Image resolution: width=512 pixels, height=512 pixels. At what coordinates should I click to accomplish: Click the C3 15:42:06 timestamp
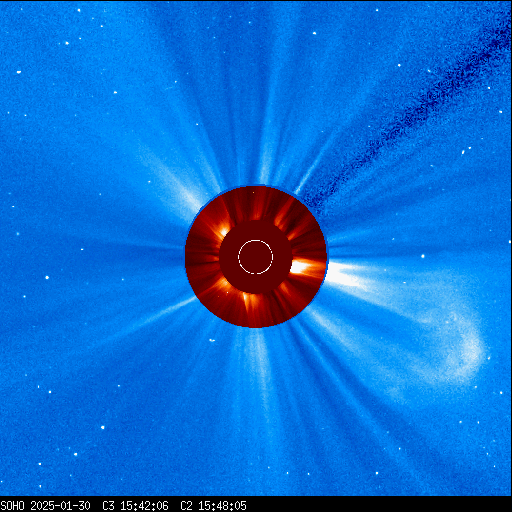[x=135, y=506]
